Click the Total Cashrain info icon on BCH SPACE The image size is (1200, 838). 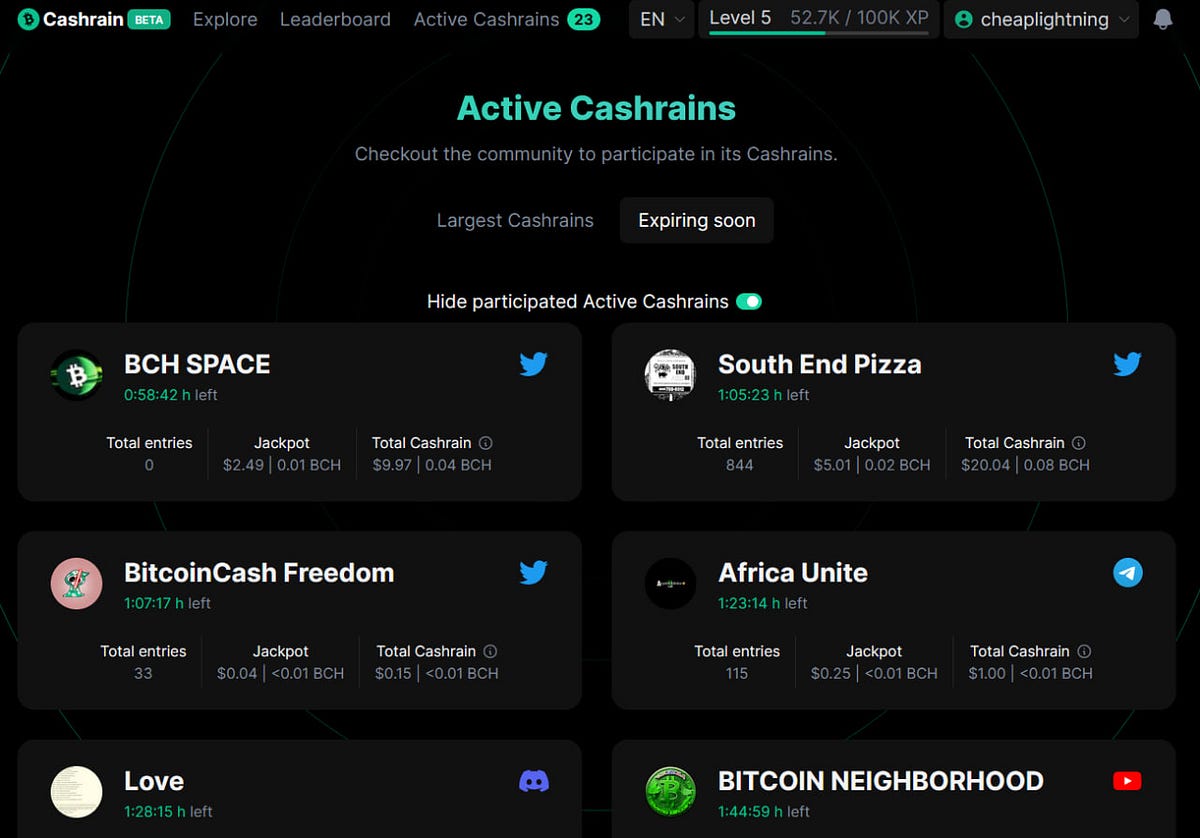pyautogui.click(x=486, y=443)
